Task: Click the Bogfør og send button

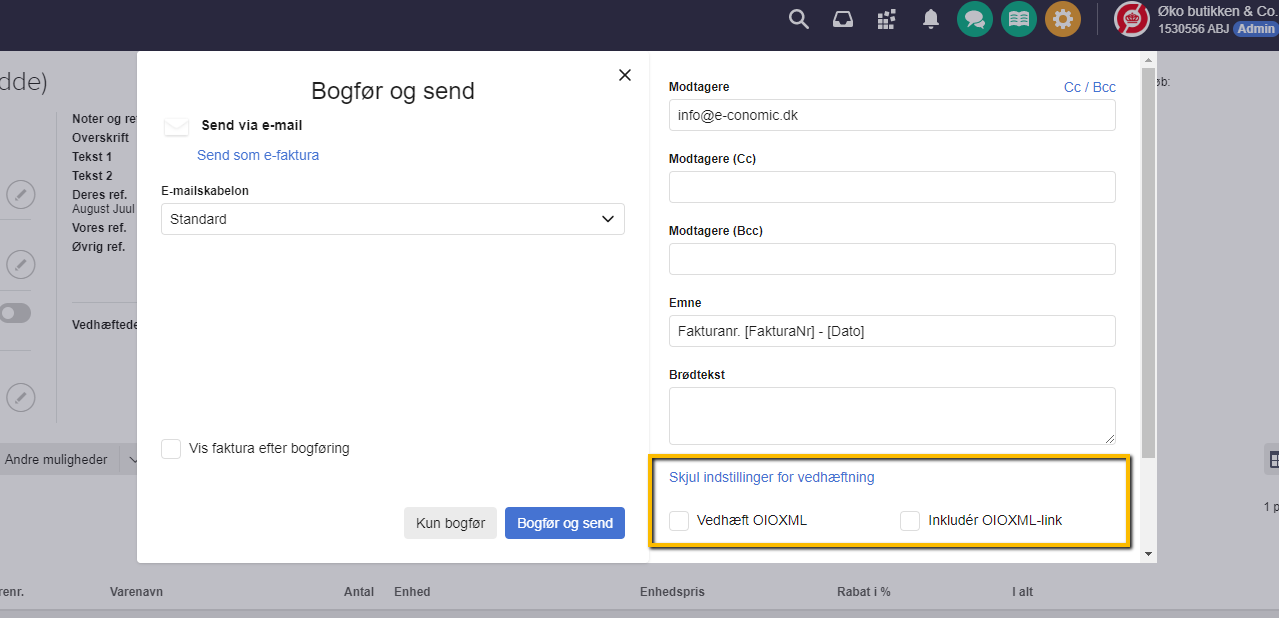Action: pos(565,523)
